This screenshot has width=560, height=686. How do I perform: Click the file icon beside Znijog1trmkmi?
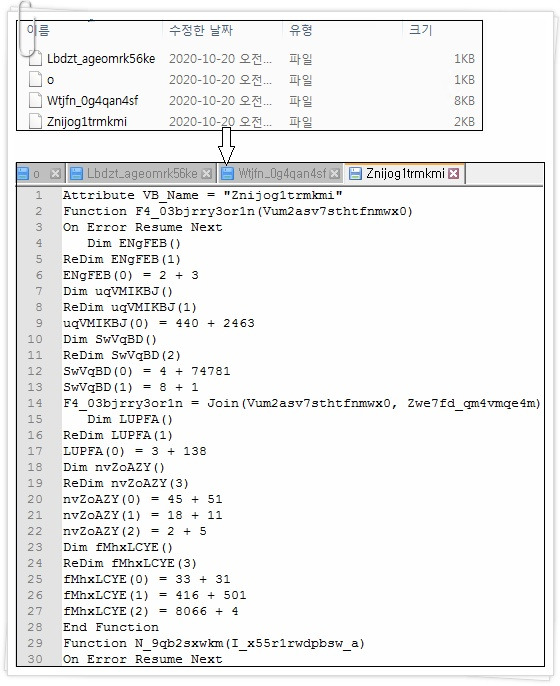(x=35, y=121)
